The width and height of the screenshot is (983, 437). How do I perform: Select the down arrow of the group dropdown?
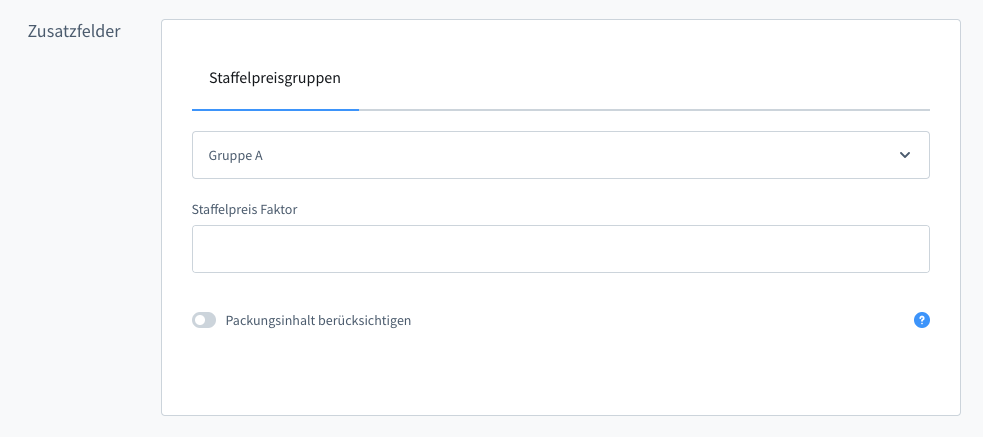click(x=905, y=155)
